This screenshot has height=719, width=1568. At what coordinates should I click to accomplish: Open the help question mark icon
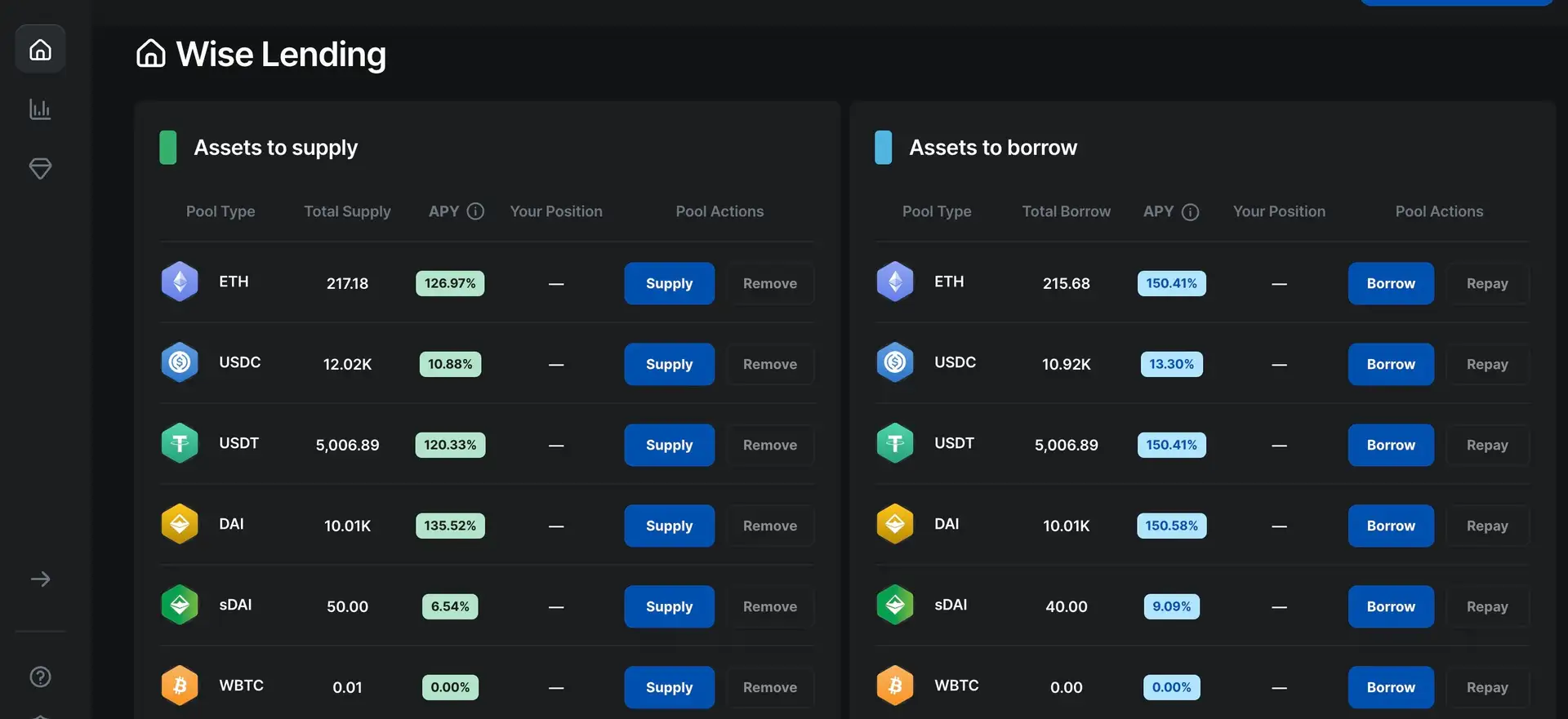click(40, 677)
